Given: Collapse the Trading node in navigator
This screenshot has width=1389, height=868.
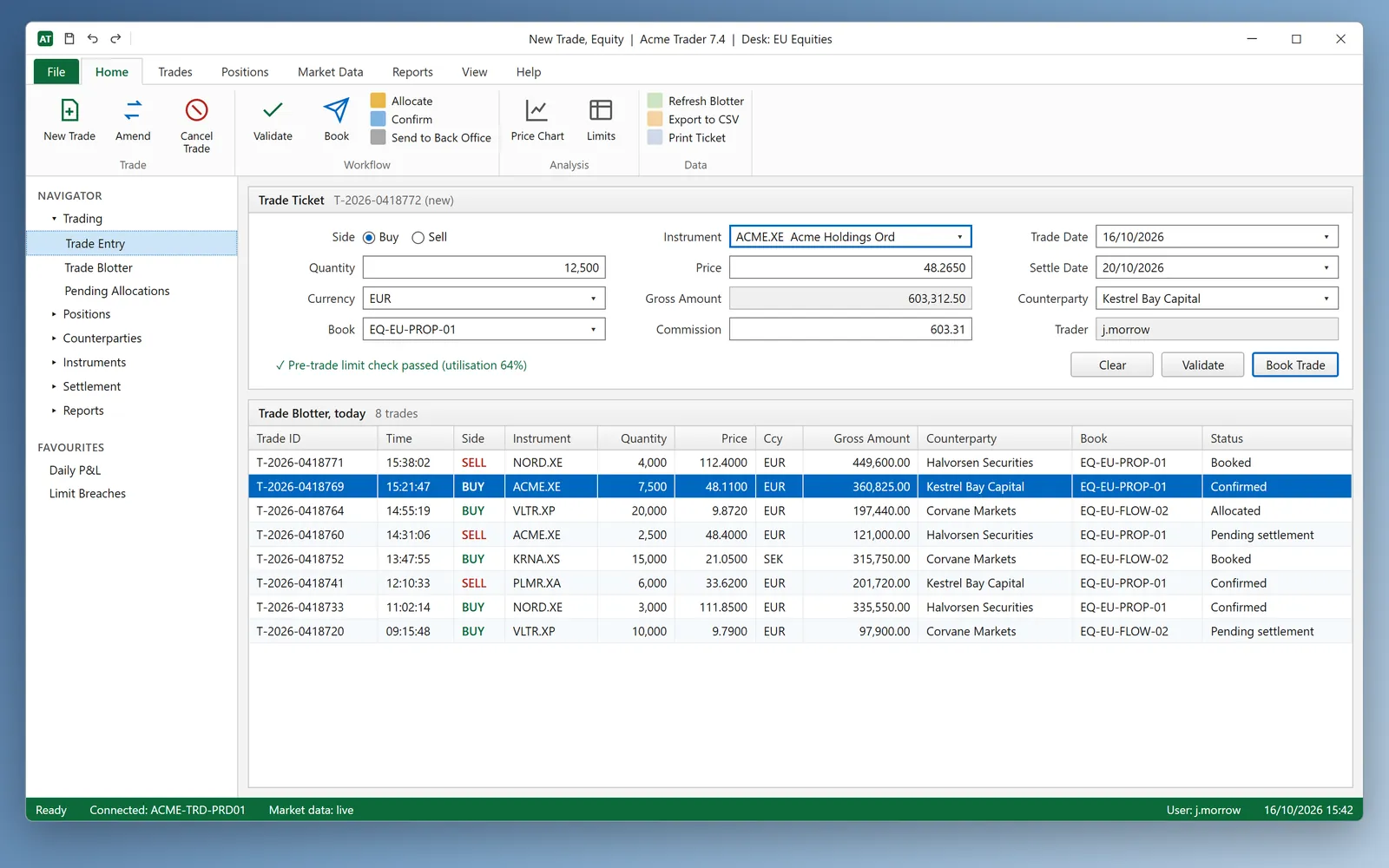Looking at the screenshot, I should (54, 219).
